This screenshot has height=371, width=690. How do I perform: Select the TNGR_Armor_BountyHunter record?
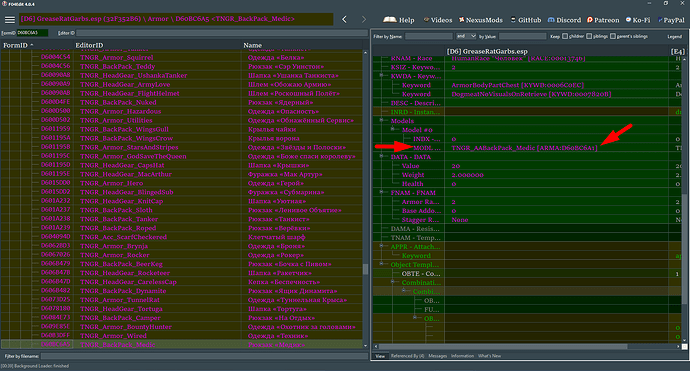(x=126, y=327)
